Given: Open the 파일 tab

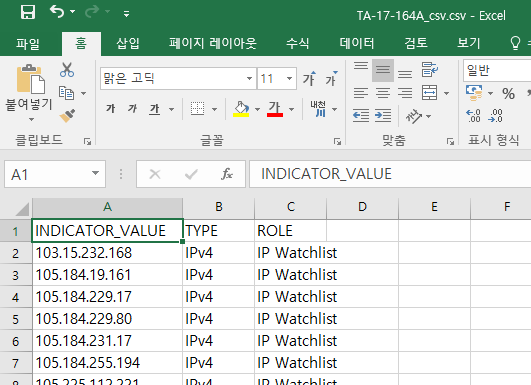Looking at the screenshot, I should [x=28, y=44].
